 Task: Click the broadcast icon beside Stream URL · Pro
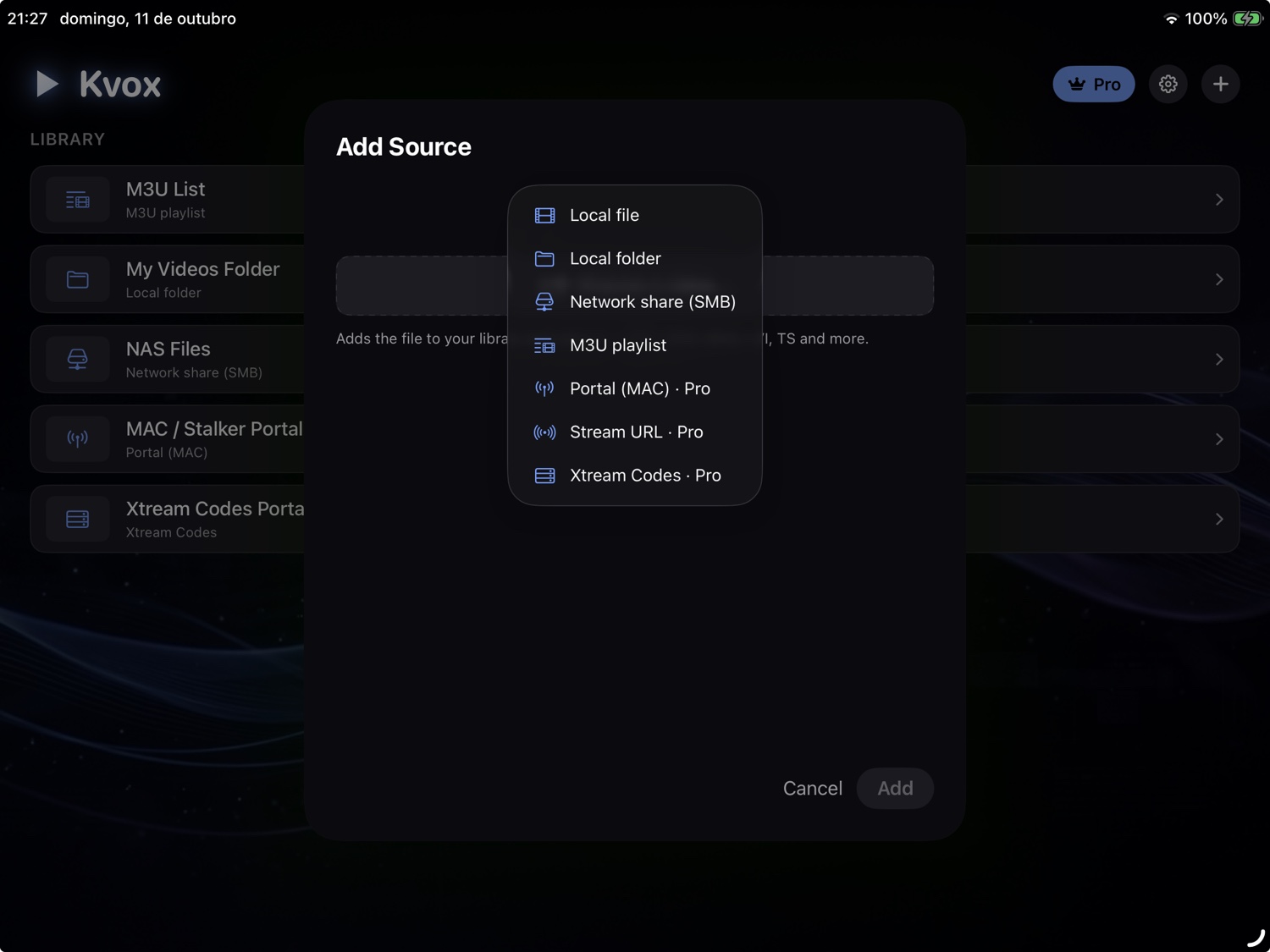tap(544, 432)
